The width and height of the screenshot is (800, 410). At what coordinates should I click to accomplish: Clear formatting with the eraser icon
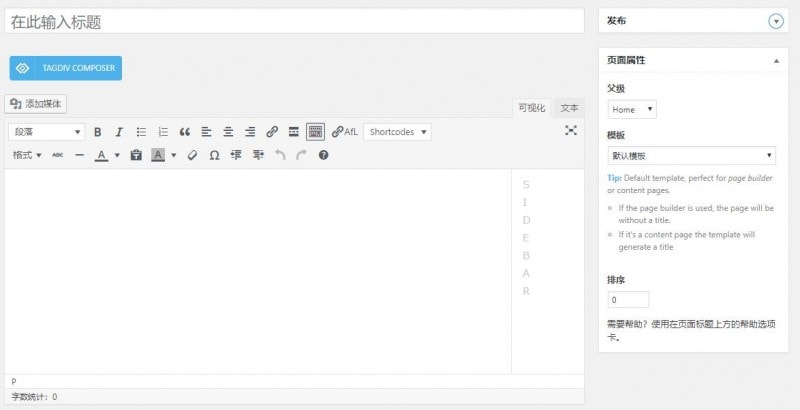click(193, 155)
